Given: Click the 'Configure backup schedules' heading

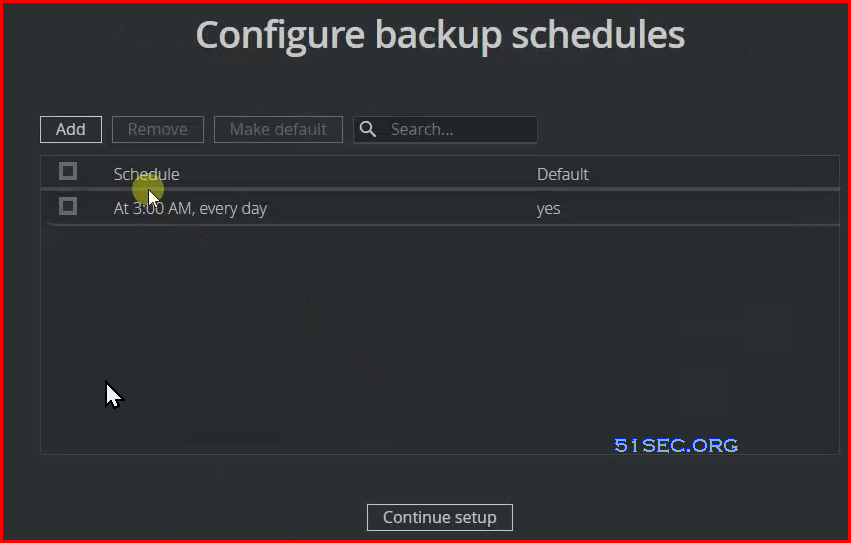Looking at the screenshot, I should [440, 36].
